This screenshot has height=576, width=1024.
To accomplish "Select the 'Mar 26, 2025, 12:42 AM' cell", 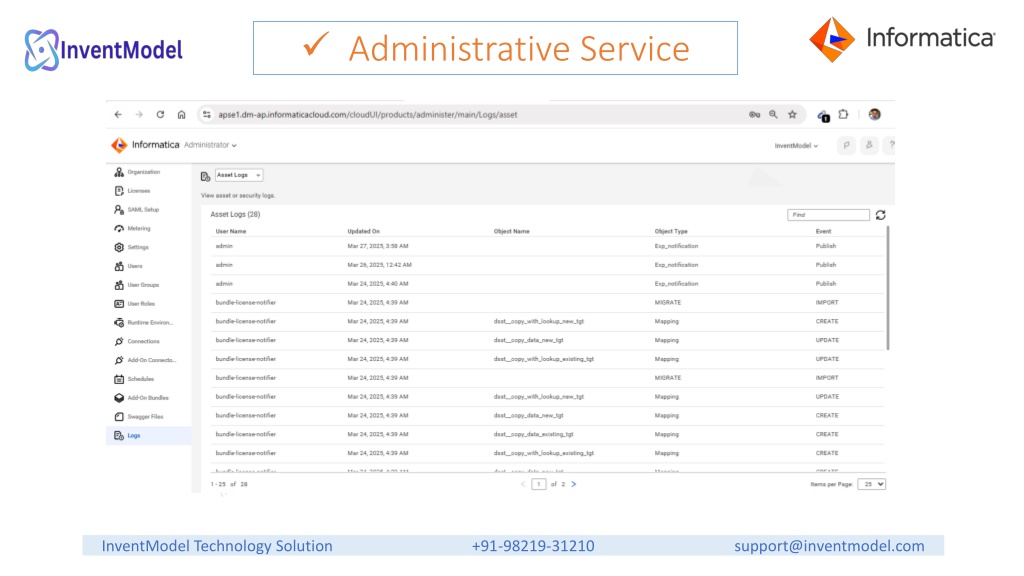I will 379,265.
